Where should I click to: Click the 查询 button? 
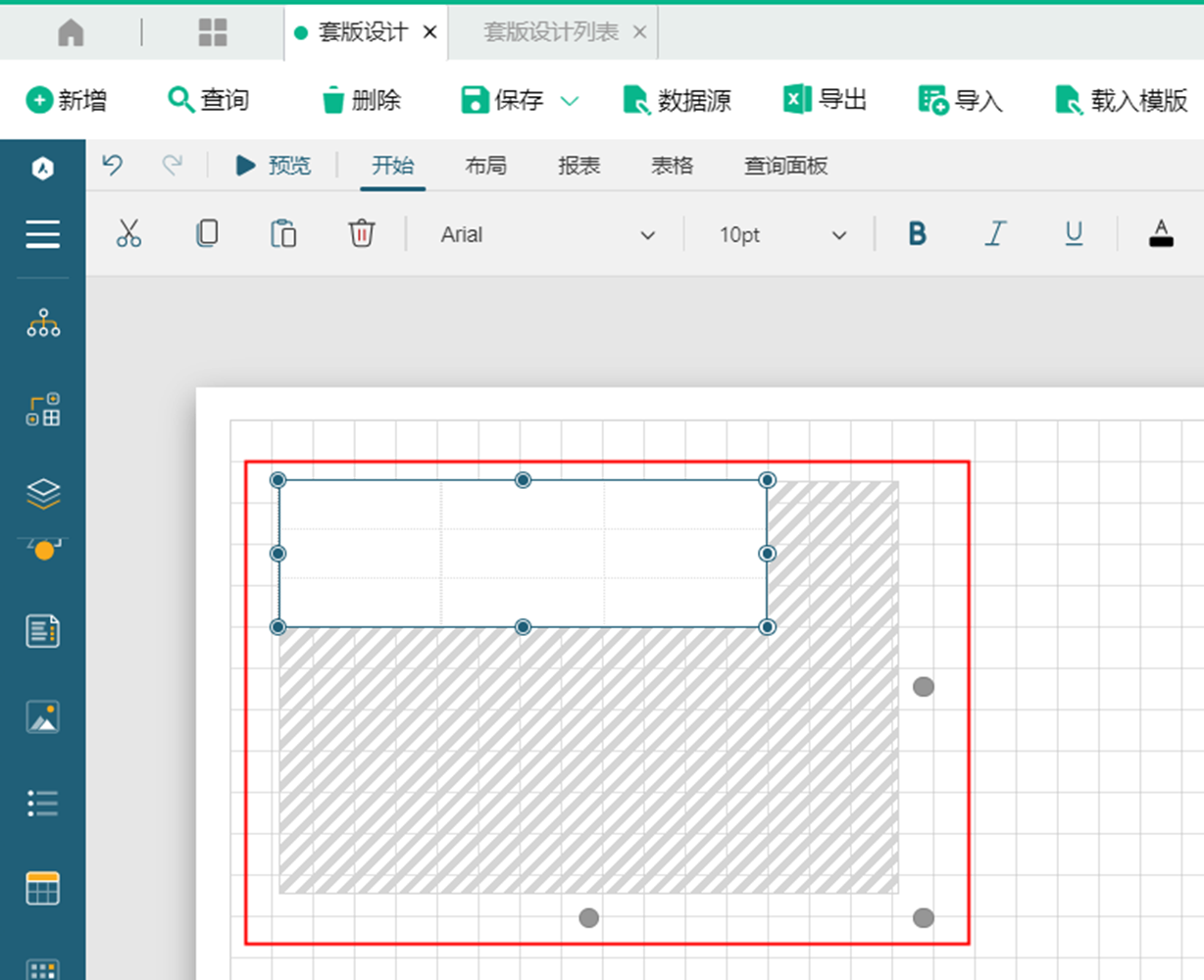(209, 100)
